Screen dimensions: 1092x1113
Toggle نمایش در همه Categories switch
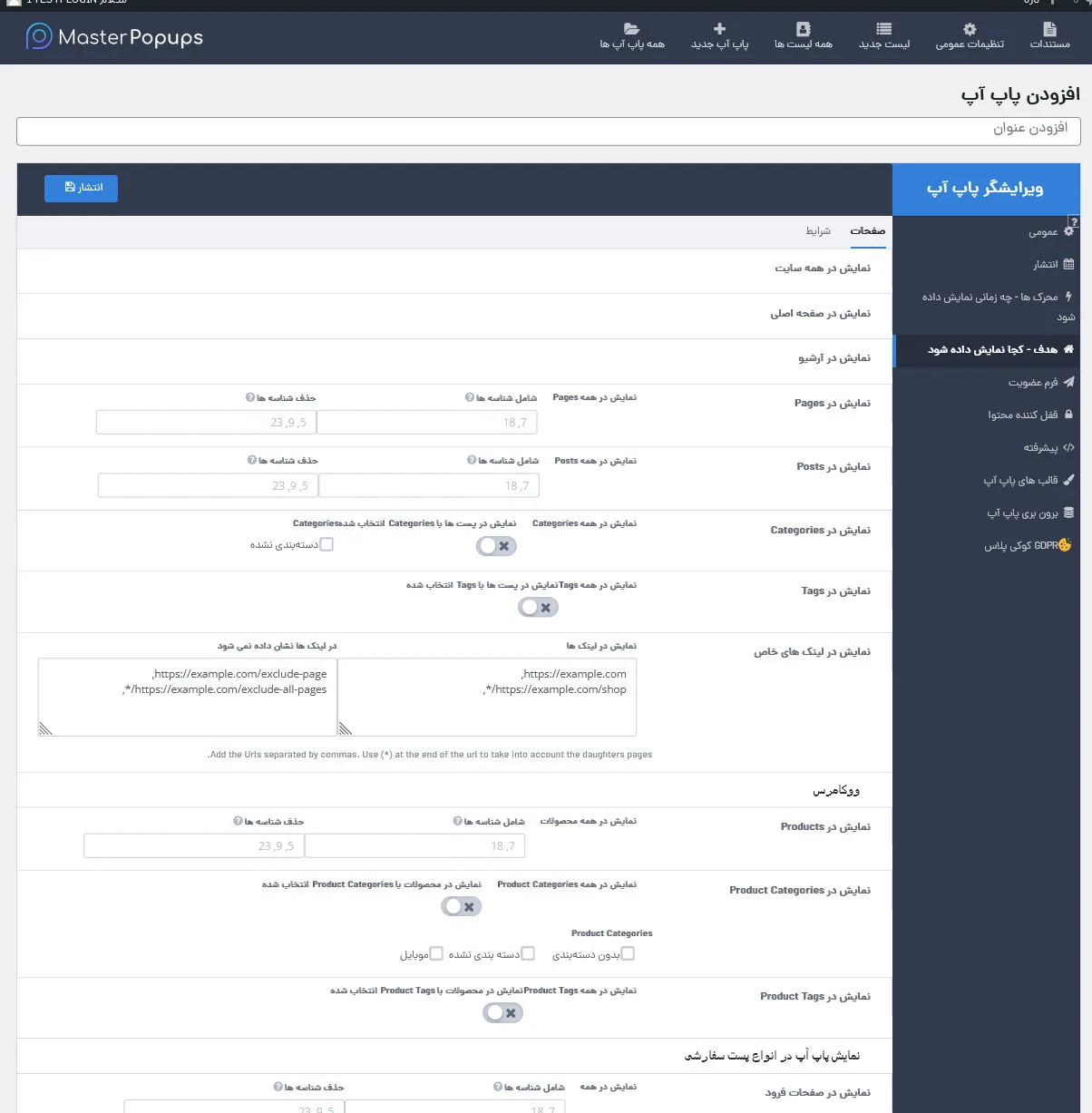(497, 546)
